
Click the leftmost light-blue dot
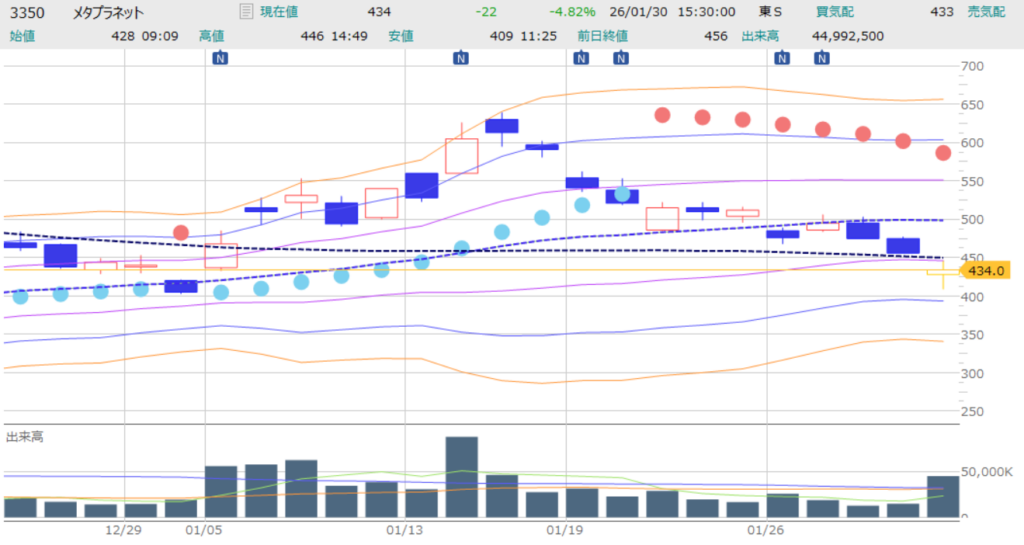point(20,296)
